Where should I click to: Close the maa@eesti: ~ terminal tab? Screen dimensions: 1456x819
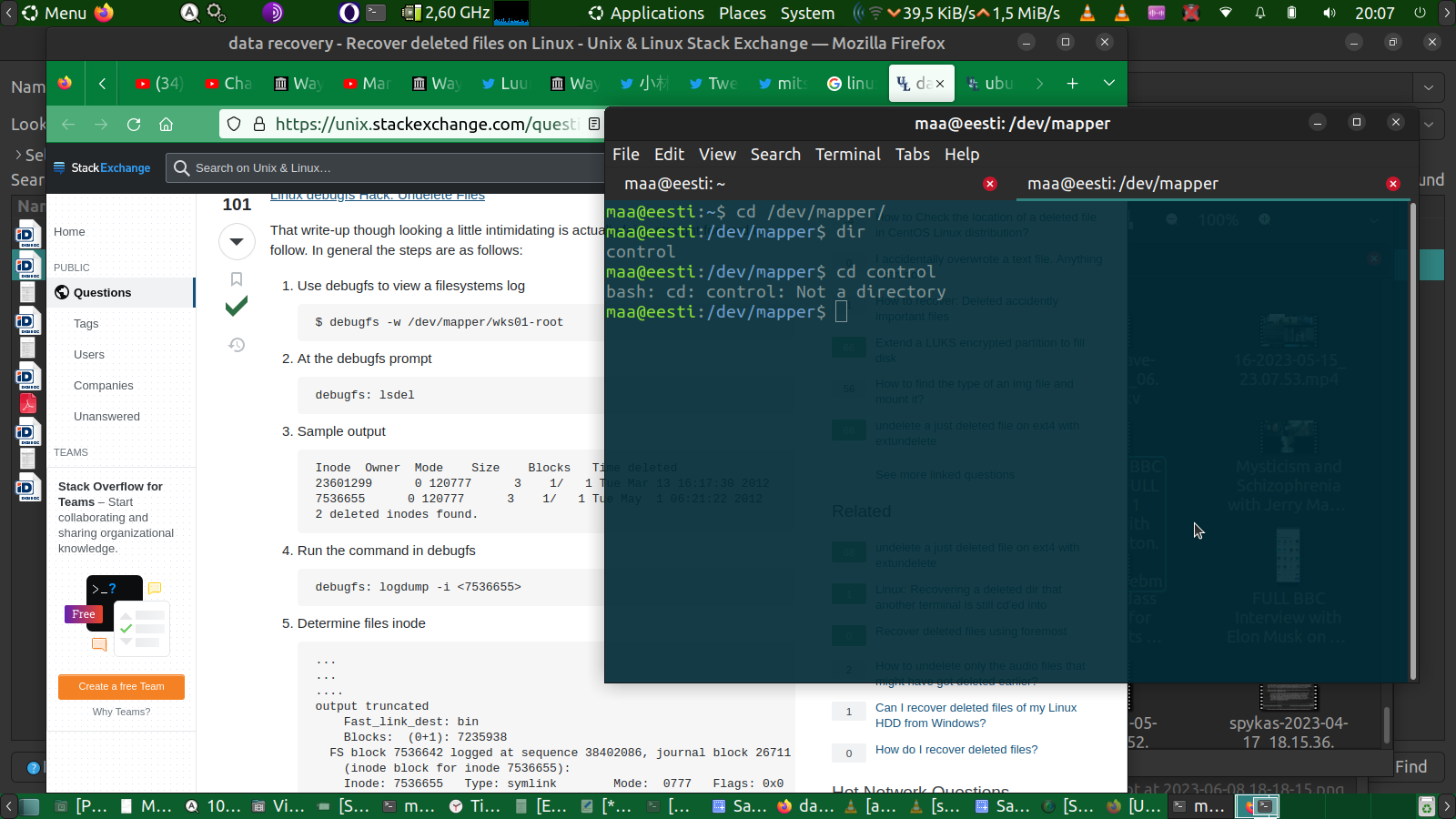(x=990, y=184)
